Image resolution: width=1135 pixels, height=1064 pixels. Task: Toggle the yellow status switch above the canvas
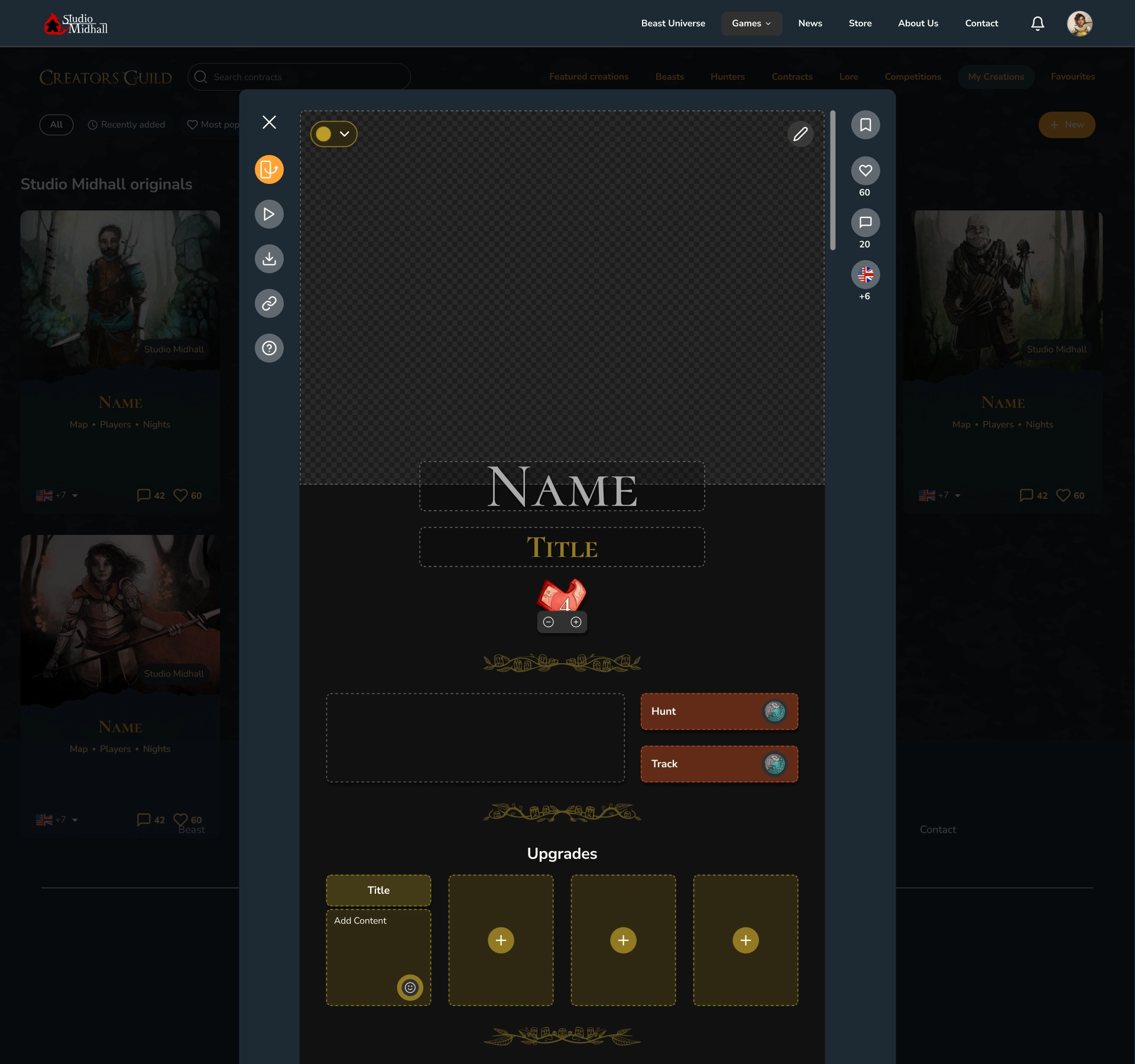323,134
